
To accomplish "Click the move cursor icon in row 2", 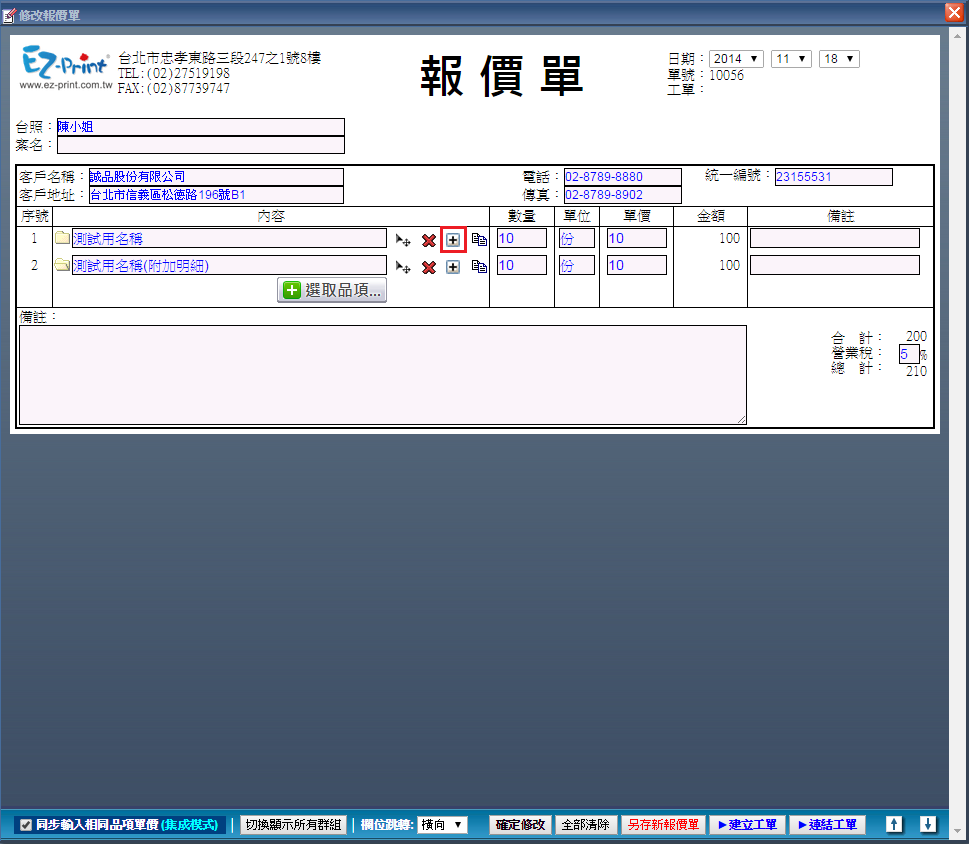I will pos(403,267).
